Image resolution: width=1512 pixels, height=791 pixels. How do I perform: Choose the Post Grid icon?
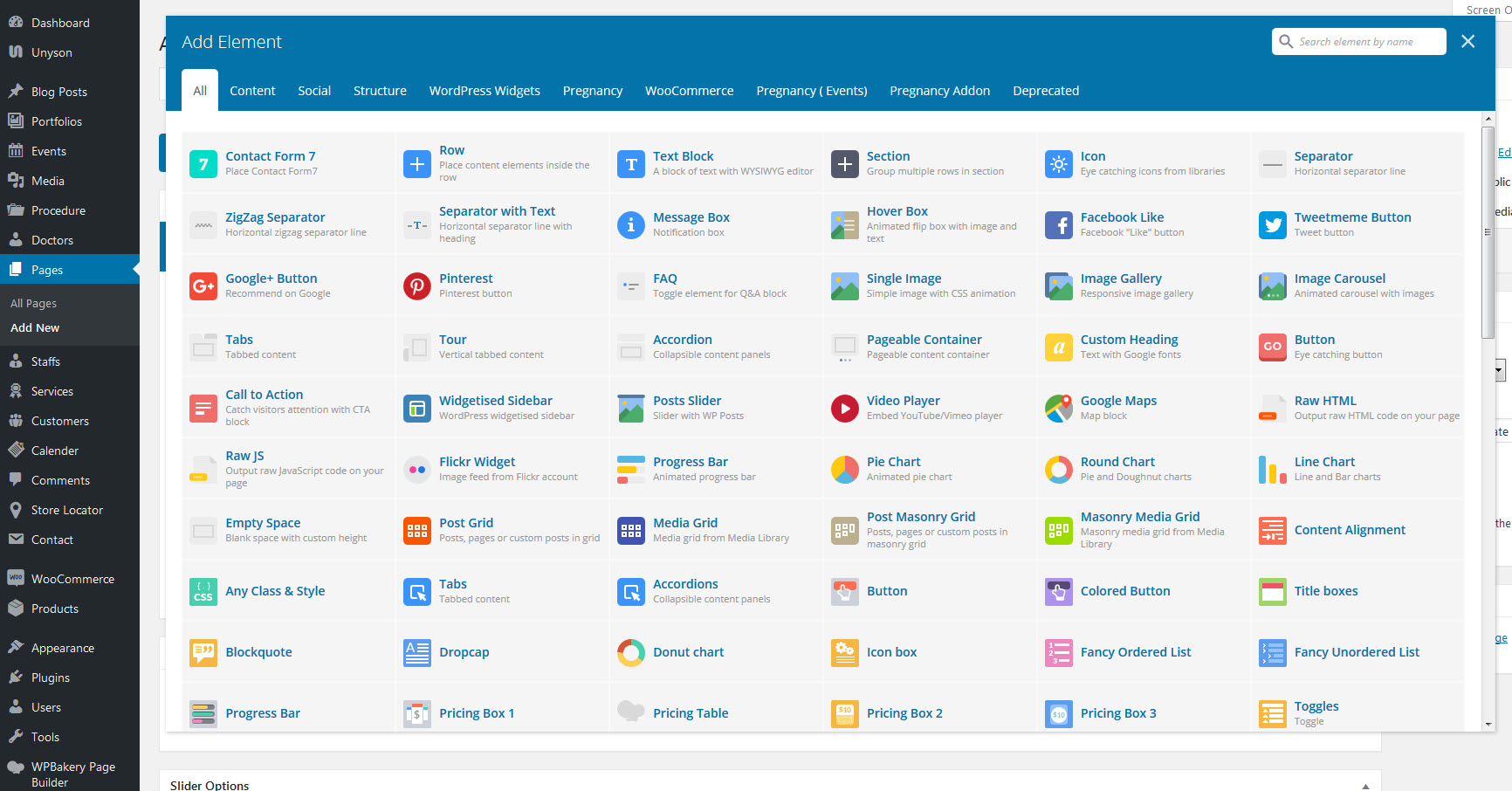417,530
